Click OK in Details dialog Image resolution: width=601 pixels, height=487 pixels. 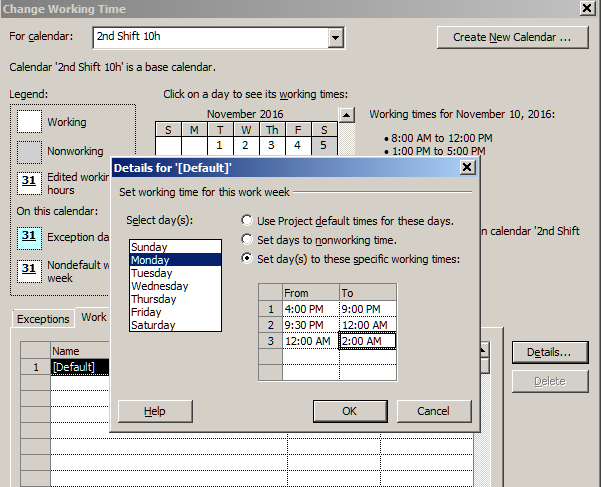[350, 411]
